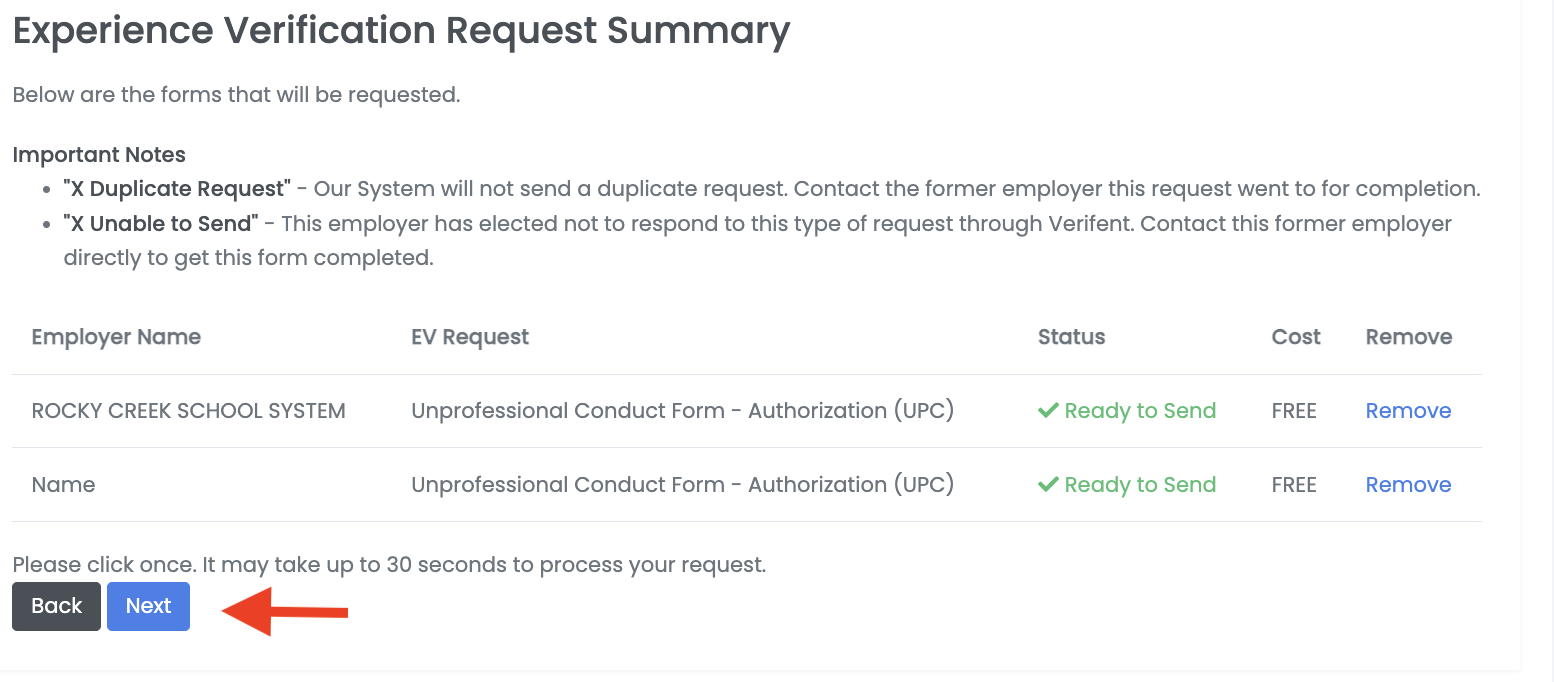Screen dimensions: 1554x682
Task: Click the green checkmark in the second row
Action: tap(1048, 484)
